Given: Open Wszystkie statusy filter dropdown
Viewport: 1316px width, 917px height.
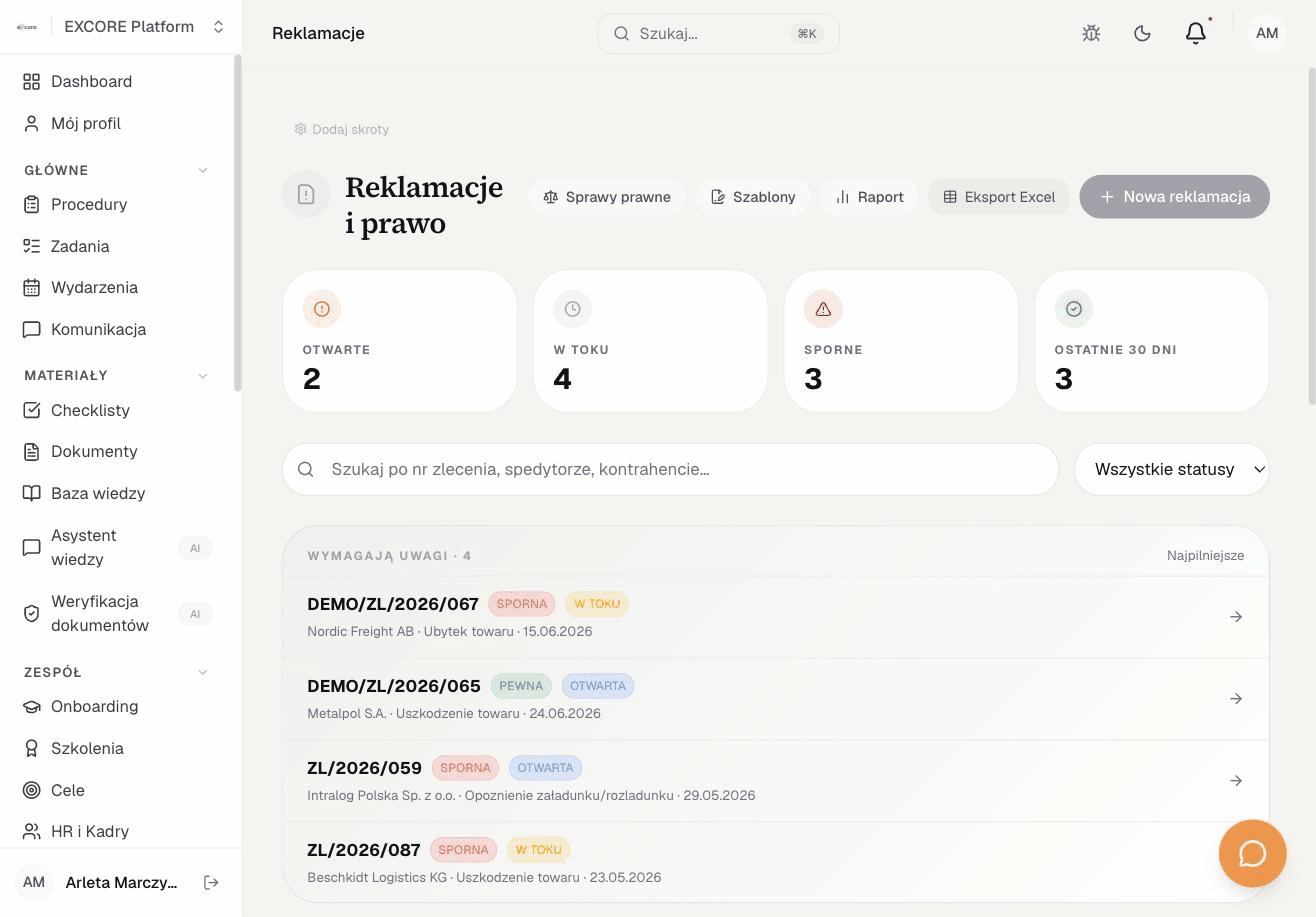Looking at the screenshot, I should (x=1171, y=469).
